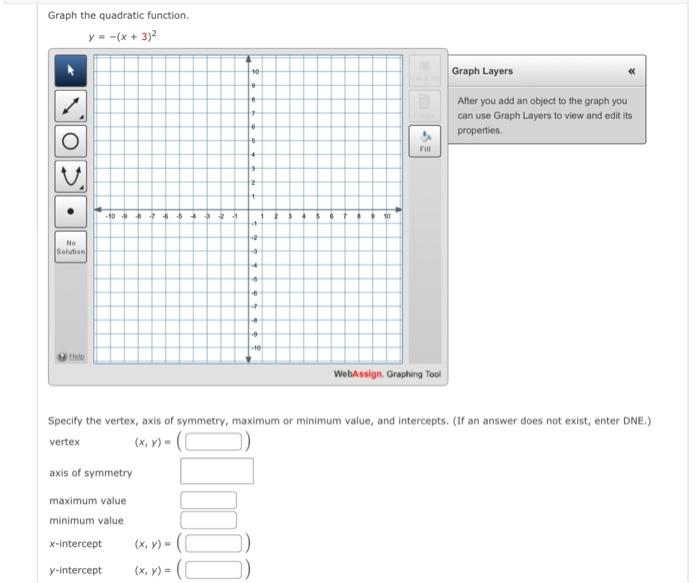Click the minimum value input field

(208, 520)
